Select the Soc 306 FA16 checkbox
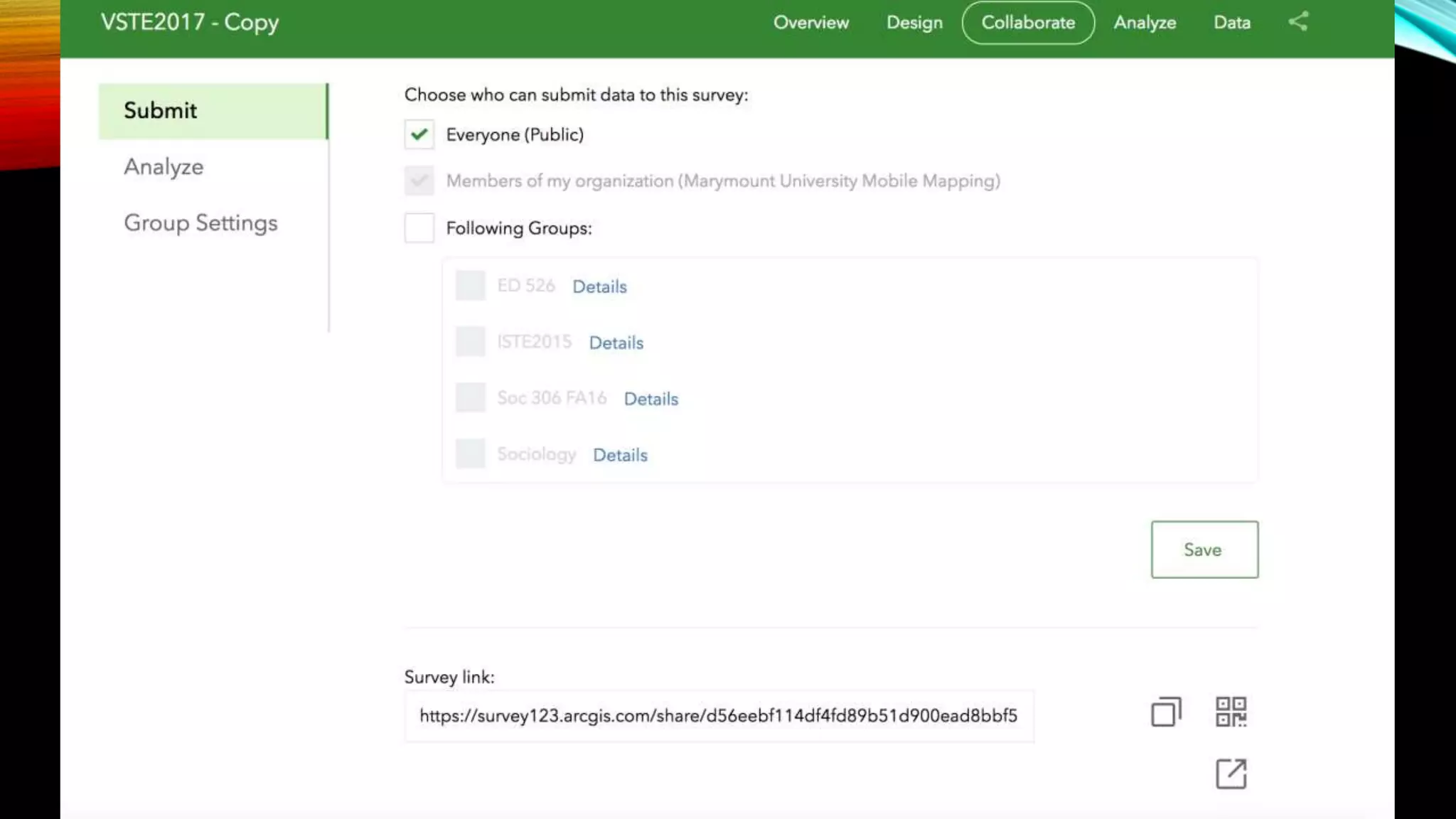This screenshot has height=819, width=1456. 470,398
